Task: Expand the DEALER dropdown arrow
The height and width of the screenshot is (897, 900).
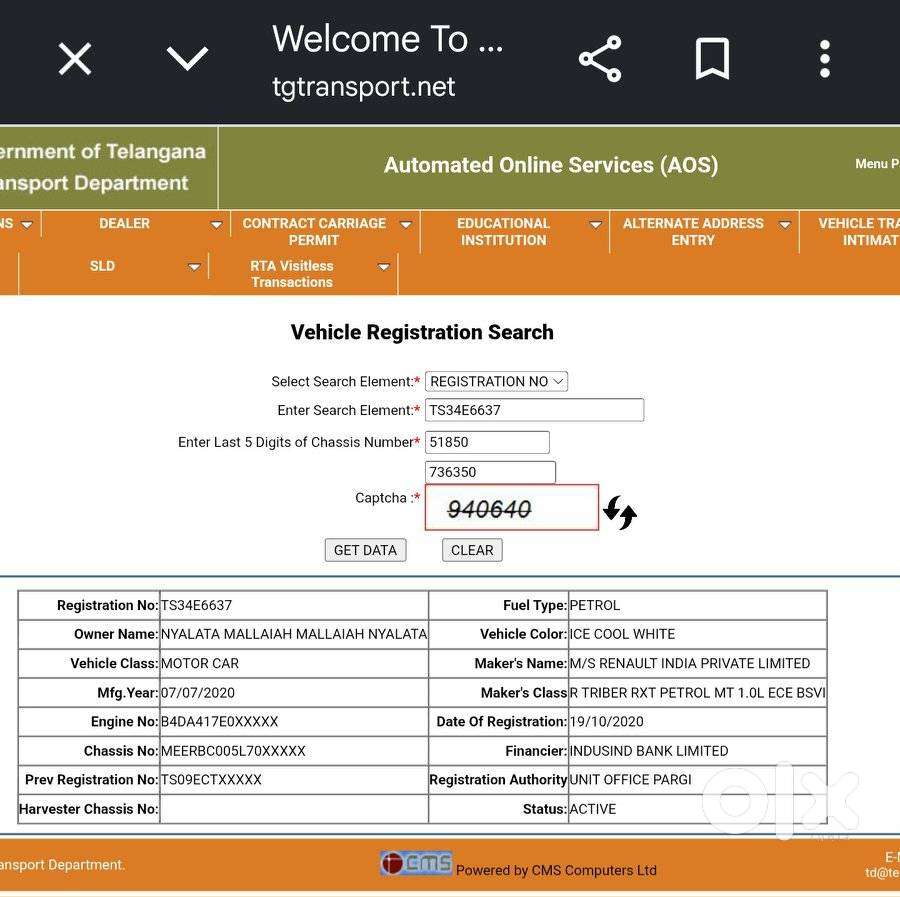Action: tap(216, 224)
